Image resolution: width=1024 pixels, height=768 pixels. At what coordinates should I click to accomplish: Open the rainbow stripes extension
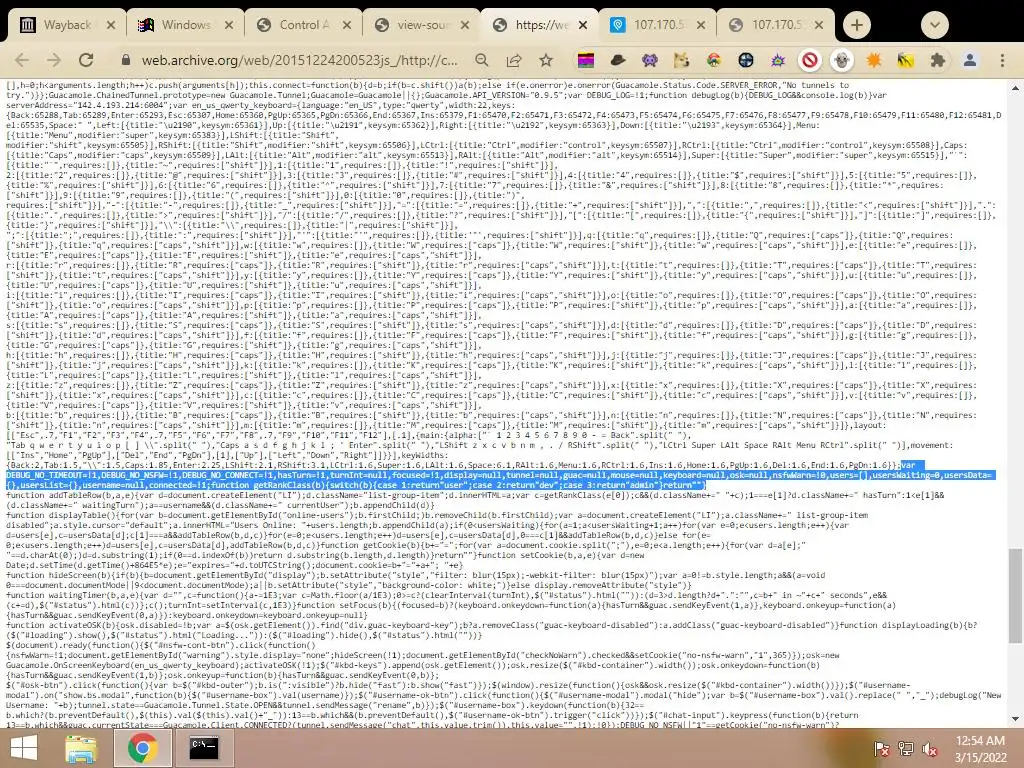click(x=586, y=61)
